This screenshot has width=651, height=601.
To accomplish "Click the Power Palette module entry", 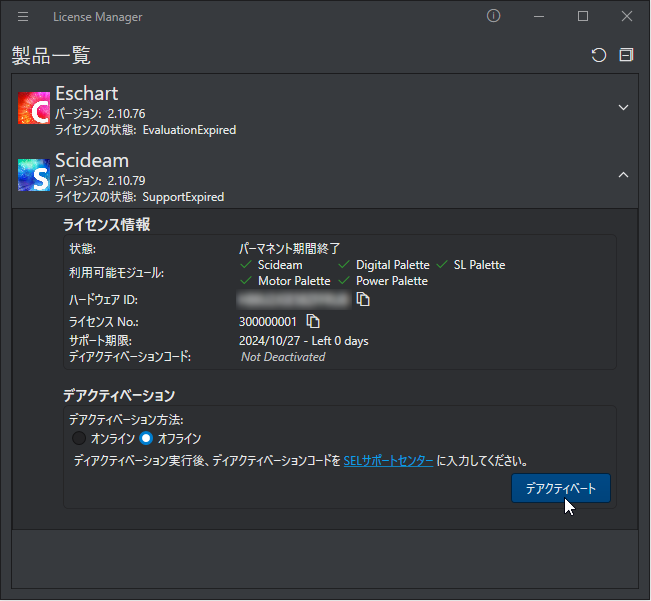I will point(383,281).
